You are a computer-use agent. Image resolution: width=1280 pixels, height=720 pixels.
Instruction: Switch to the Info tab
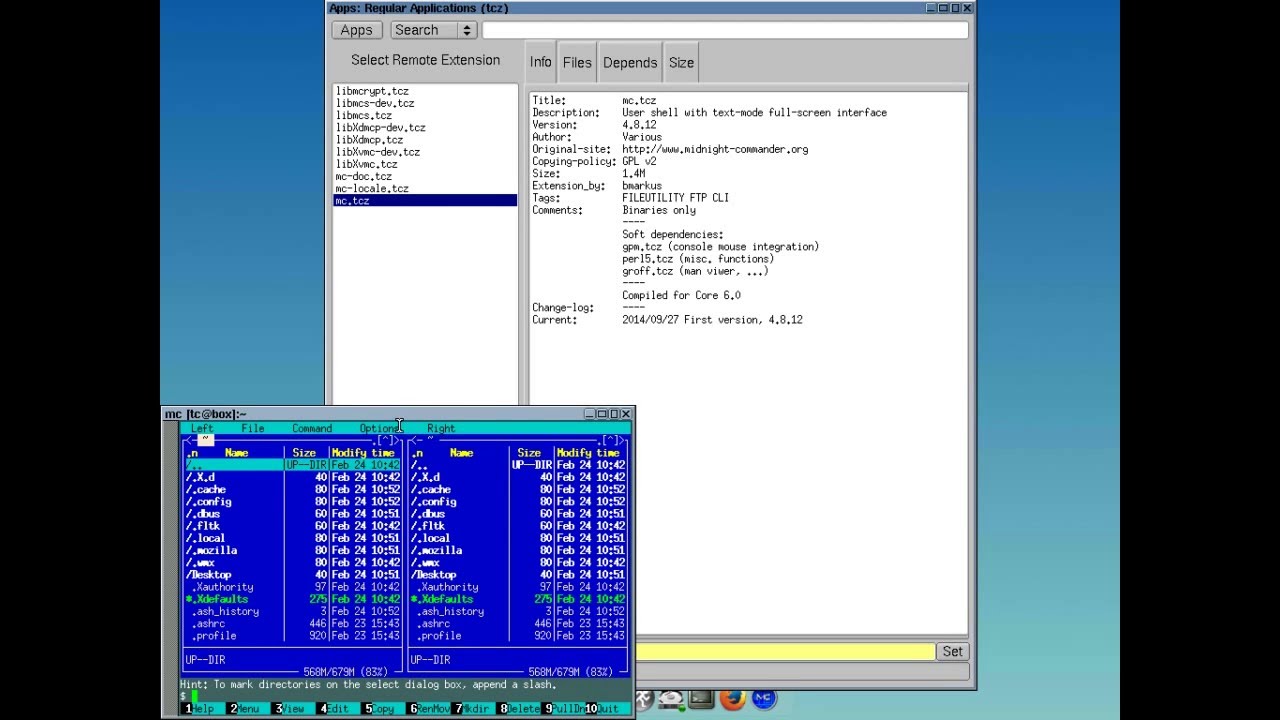[540, 62]
